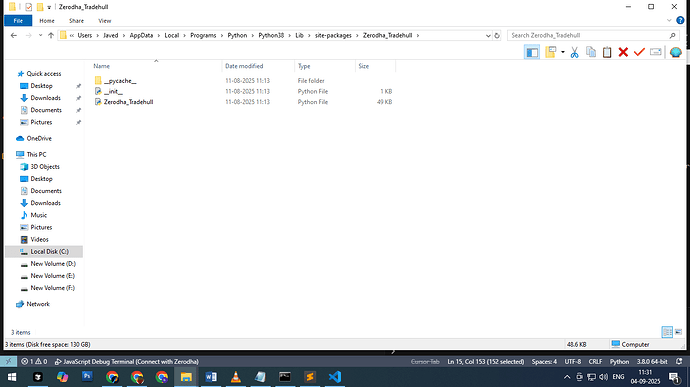Screen dimensions: 690x387
Task: Select the __init__ Python file
Action: tap(113, 92)
